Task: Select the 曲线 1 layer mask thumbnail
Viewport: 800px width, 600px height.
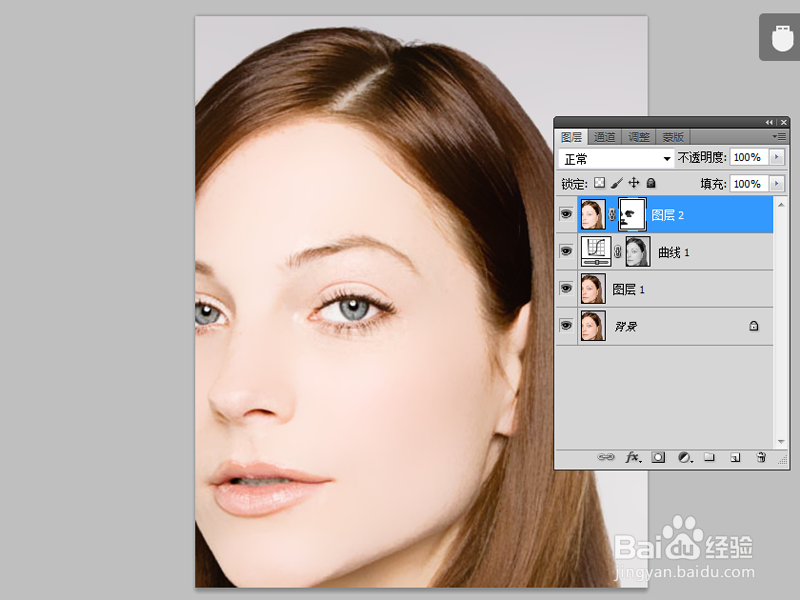Action: click(x=638, y=252)
